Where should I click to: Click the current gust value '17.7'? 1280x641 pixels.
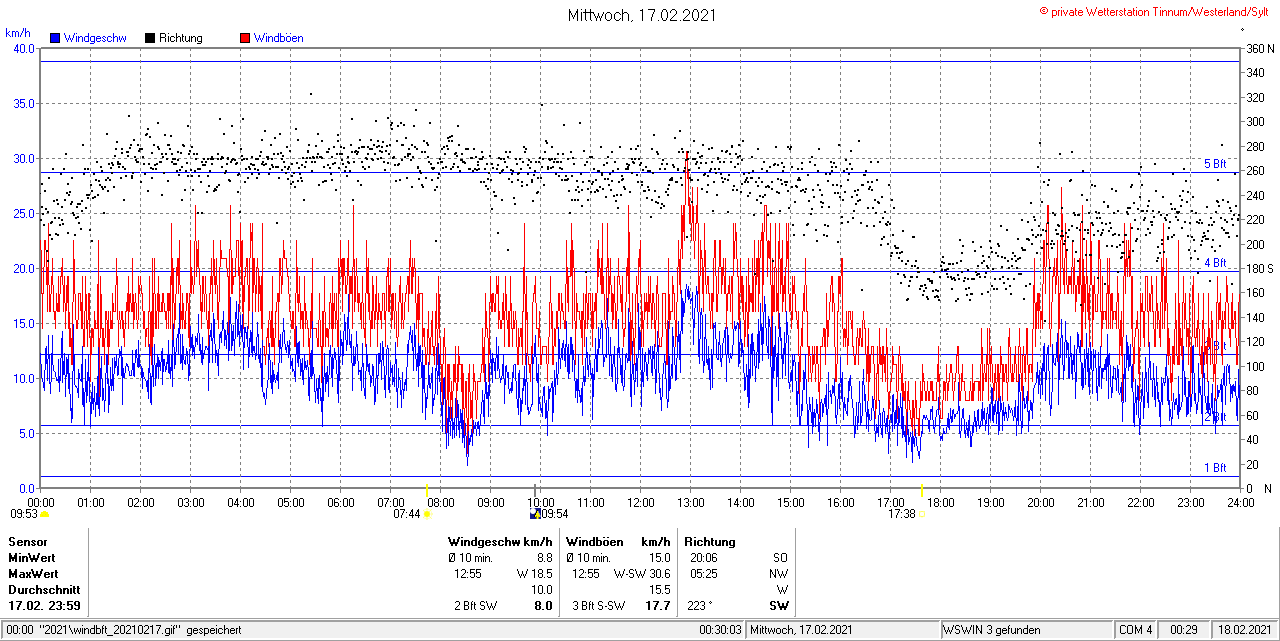pyautogui.click(x=658, y=606)
